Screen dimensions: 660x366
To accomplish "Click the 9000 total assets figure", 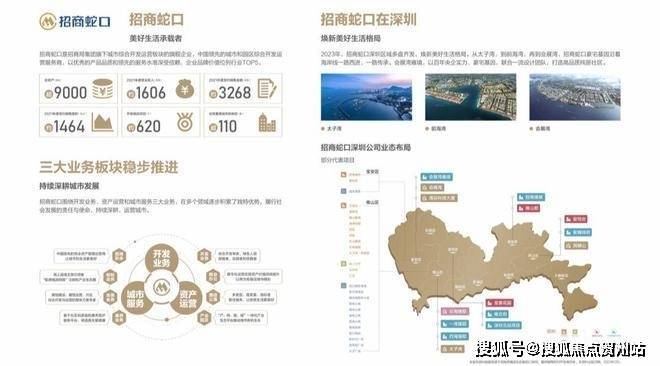I will (x=66, y=93).
